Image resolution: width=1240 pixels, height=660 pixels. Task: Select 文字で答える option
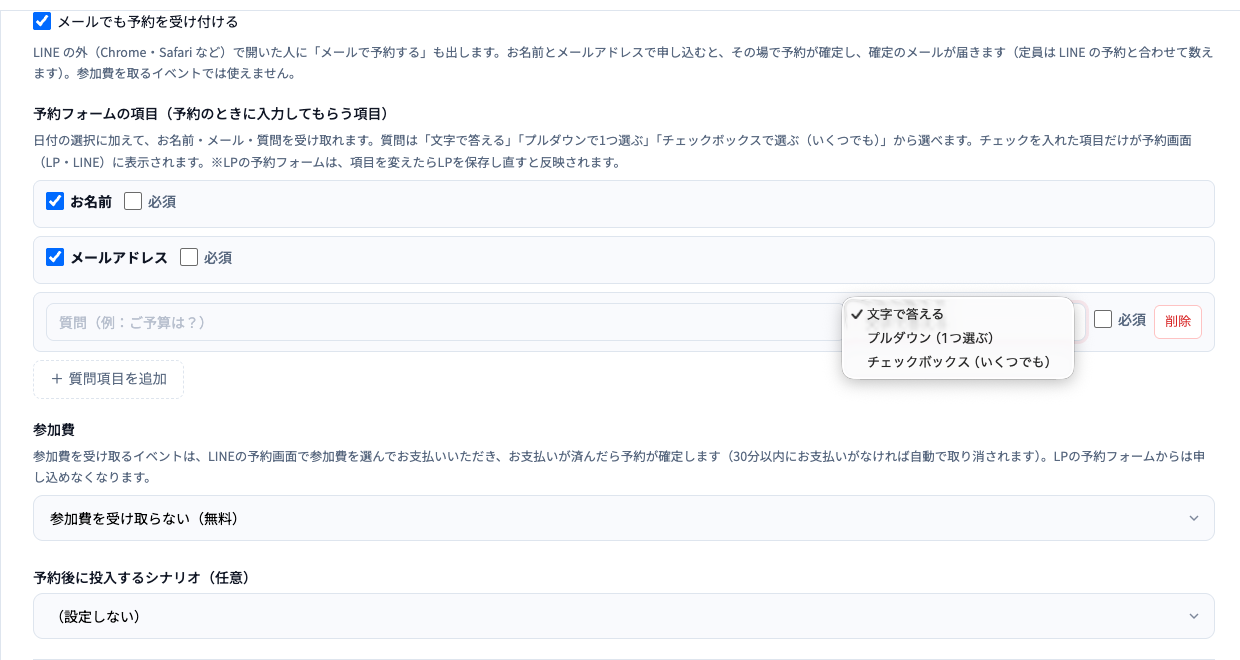pyautogui.click(x=958, y=314)
